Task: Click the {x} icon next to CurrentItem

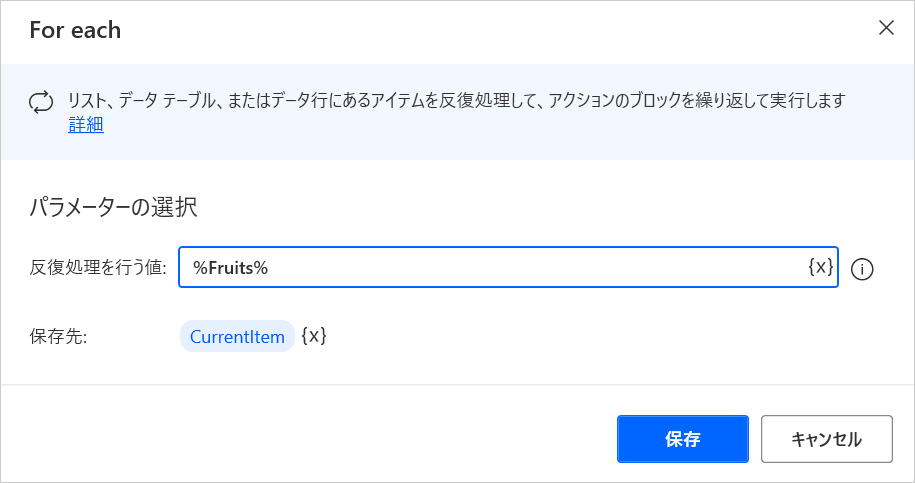Action: [x=314, y=337]
